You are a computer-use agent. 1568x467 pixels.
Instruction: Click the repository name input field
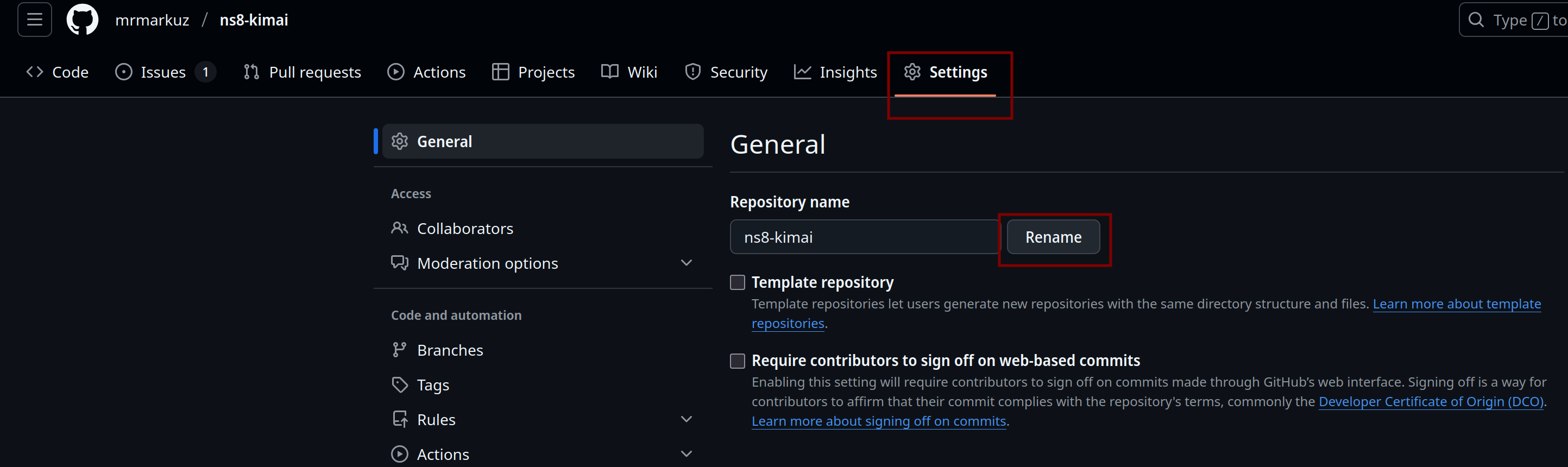tap(864, 237)
